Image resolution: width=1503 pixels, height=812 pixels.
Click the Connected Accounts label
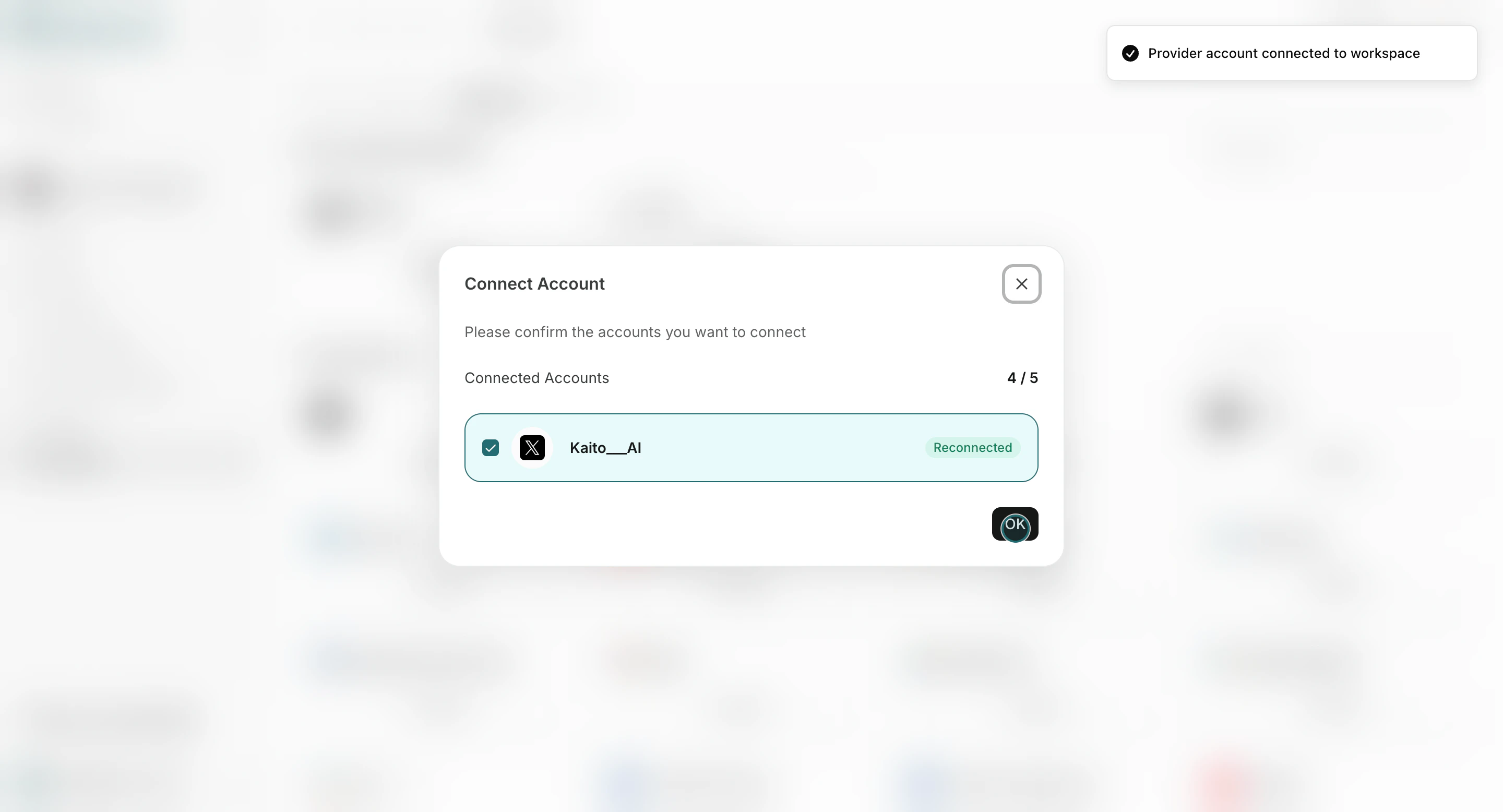tap(537, 378)
